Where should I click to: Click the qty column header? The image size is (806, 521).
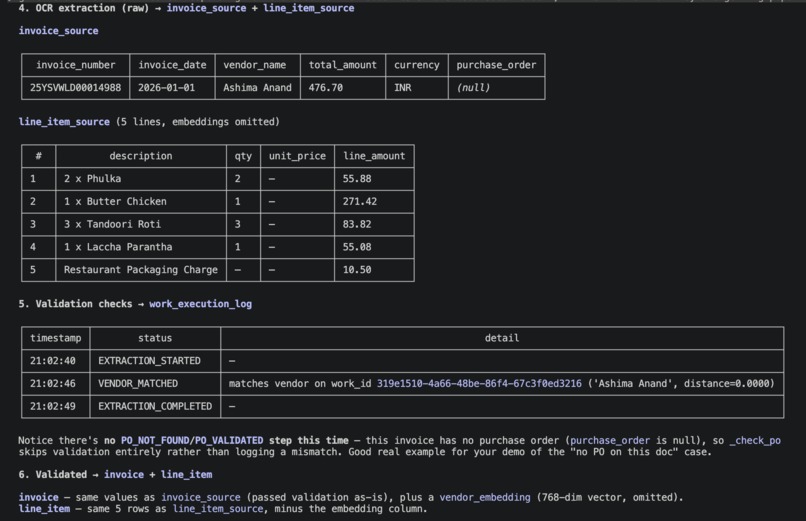243,156
